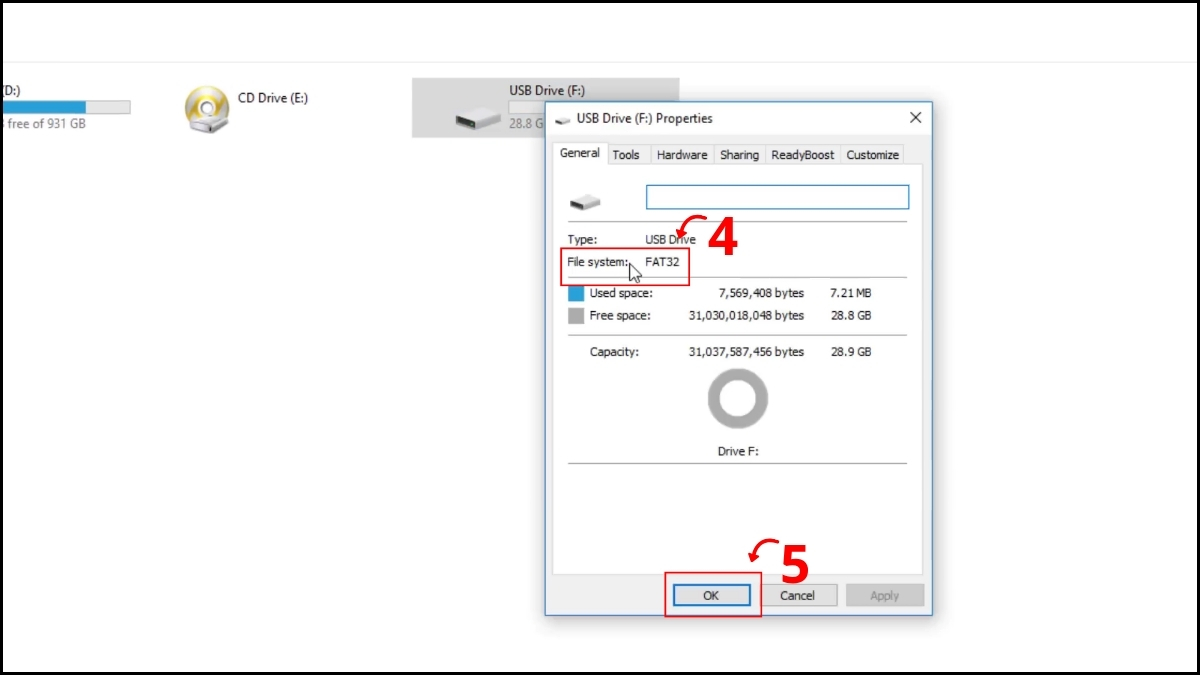Switch to the Sharing tab
Image resolution: width=1200 pixels, height=675 pixels.
(x=739, y=155)
